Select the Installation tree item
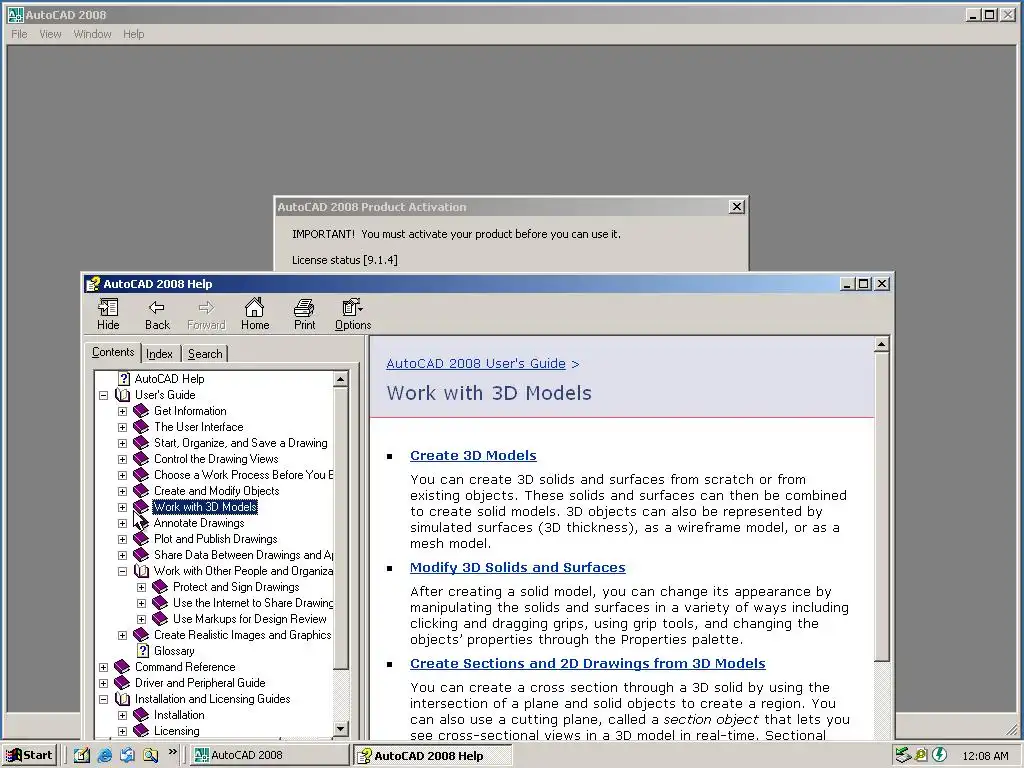 (x=179, y=715)
